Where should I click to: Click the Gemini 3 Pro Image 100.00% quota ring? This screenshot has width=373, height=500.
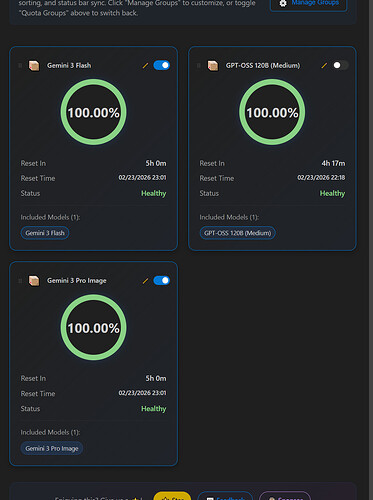93,327
